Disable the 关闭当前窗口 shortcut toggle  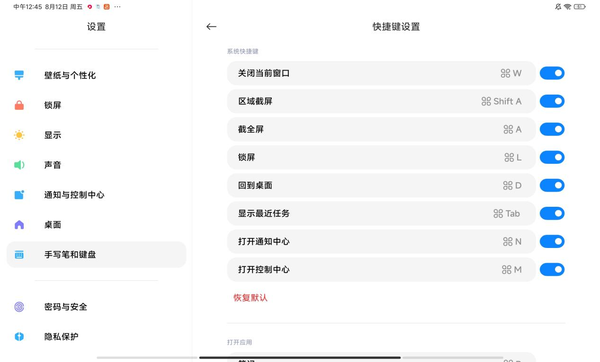(x=552, y=73)
